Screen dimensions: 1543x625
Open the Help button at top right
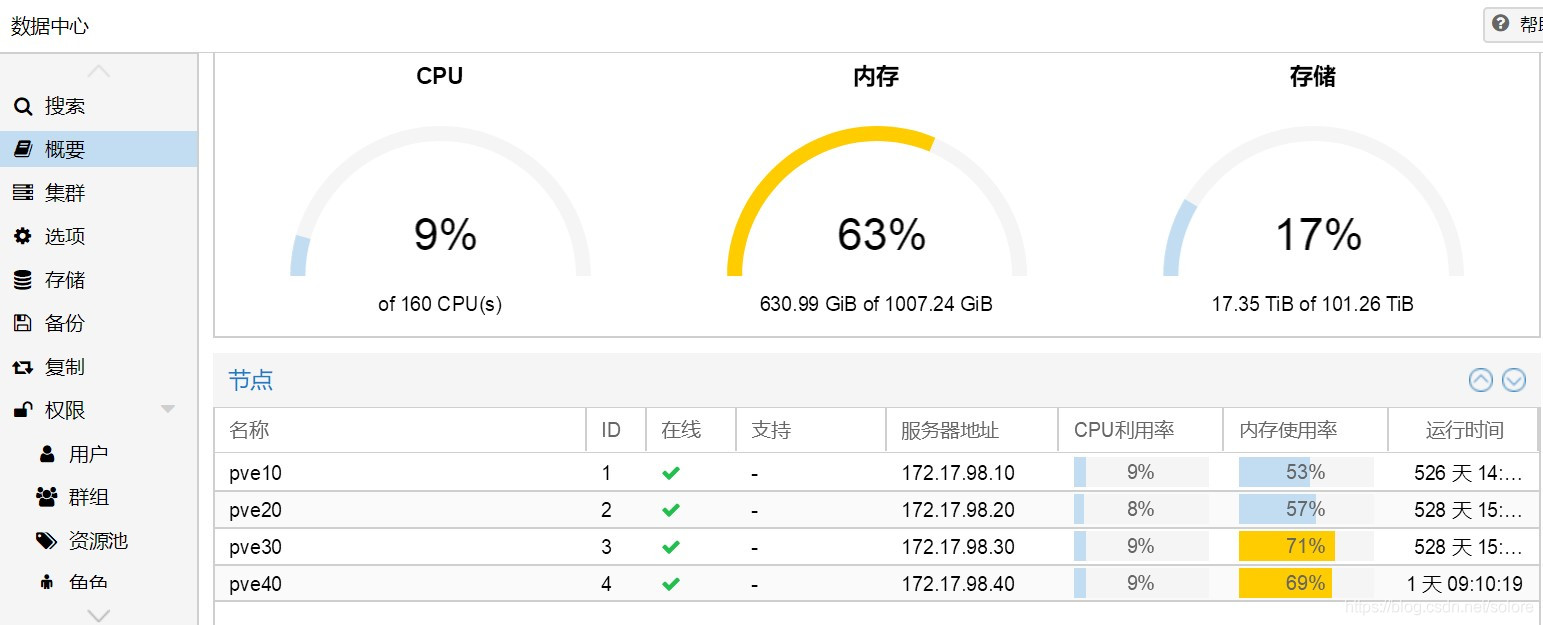(x=1514, y=24)
